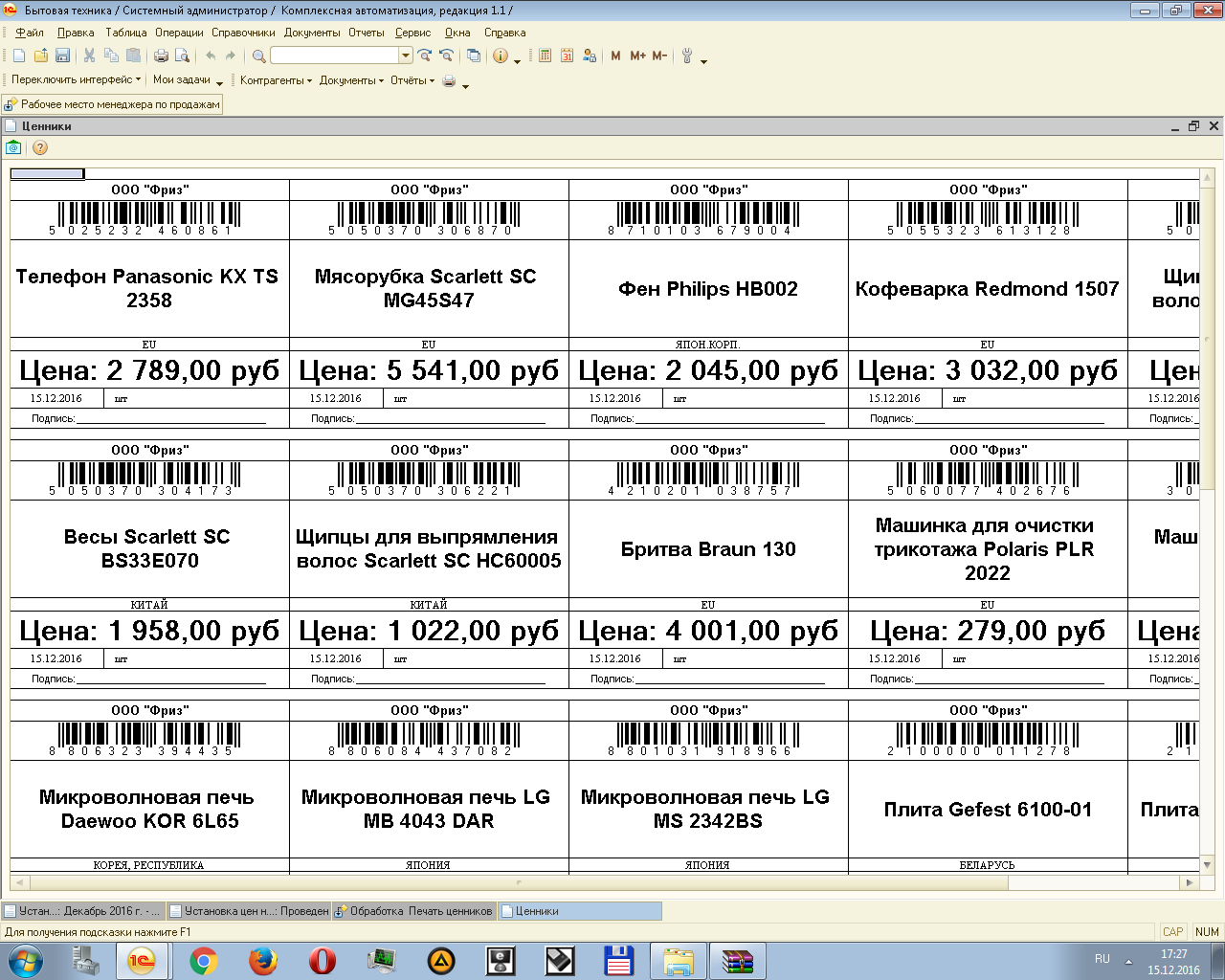This screenshot has height=980, width=1225.
Task: Click the wrench settings icon
Action: (686, 56)
